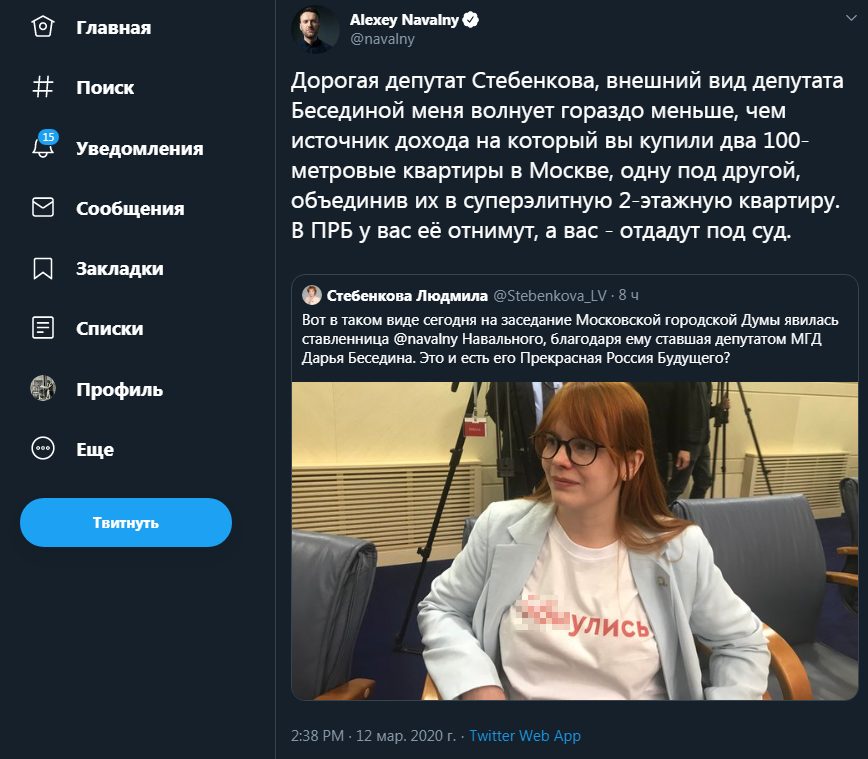Open the notifications bell with 15 badge
The width and height of the screenshot is (868, 759).
click(44, 145)
